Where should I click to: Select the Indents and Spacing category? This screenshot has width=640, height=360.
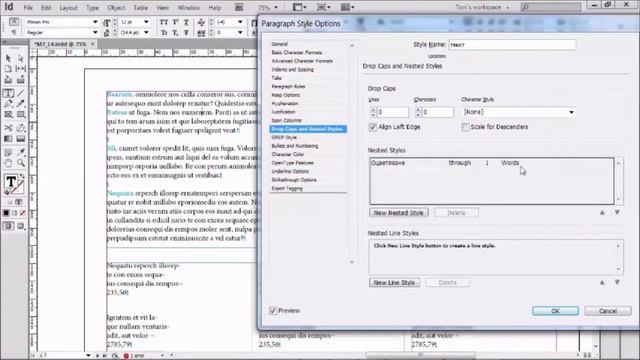(x=293, y=69)
